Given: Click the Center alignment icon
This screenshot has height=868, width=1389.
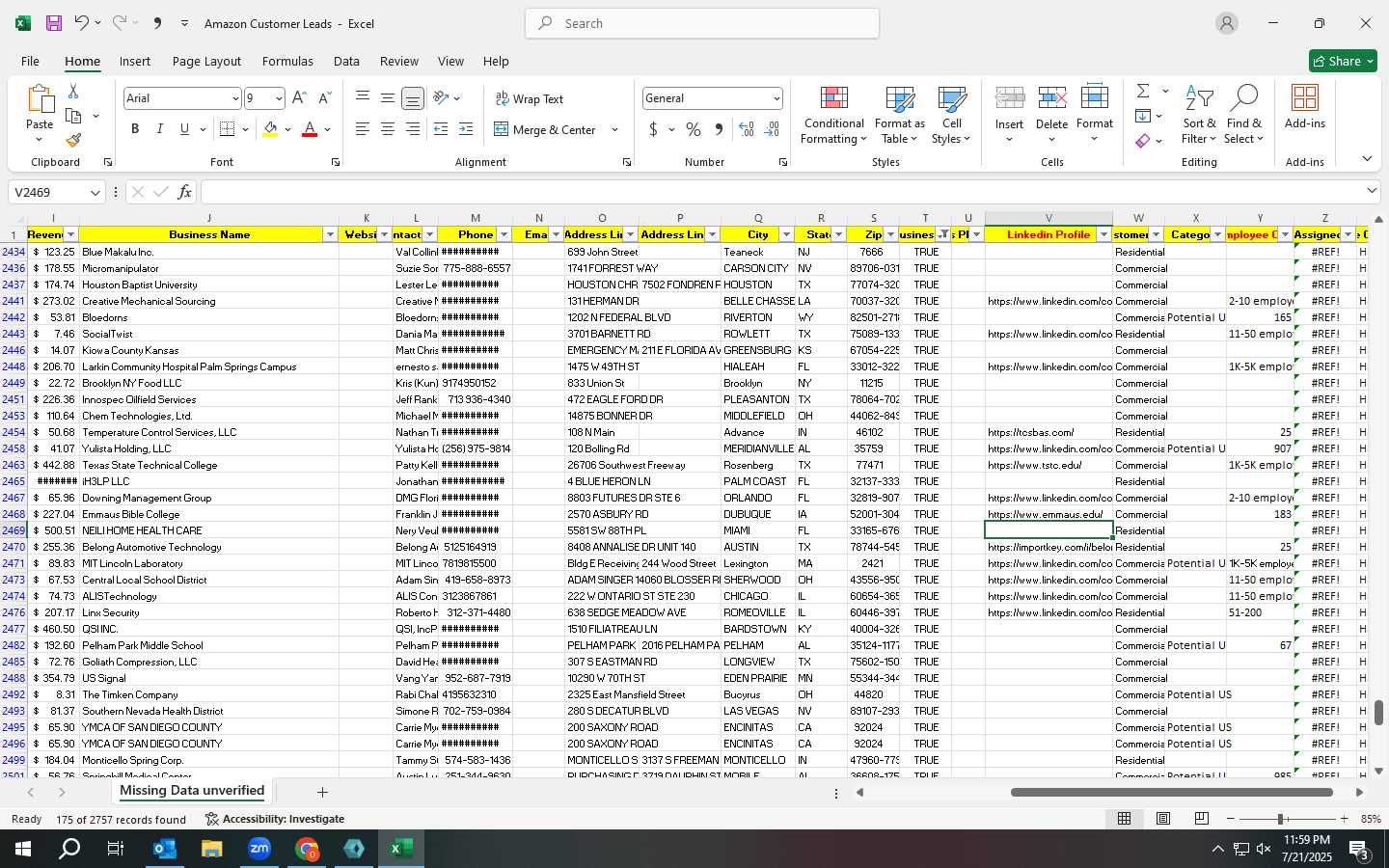Looking at the screenshot, I should pos(388,129).
